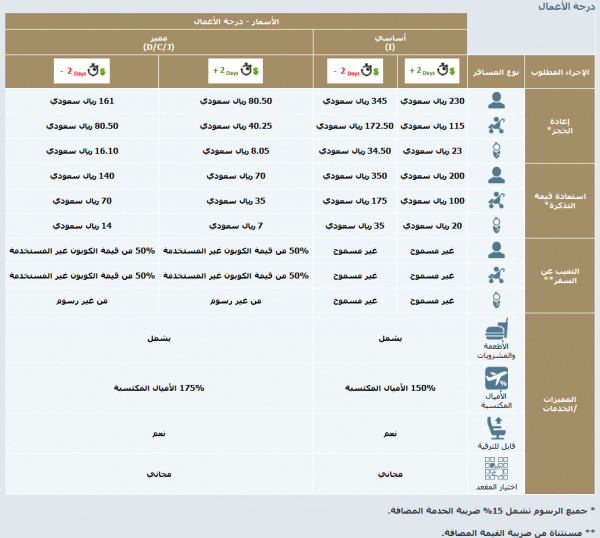Click the upgradeable seat icon

[495, 427]
